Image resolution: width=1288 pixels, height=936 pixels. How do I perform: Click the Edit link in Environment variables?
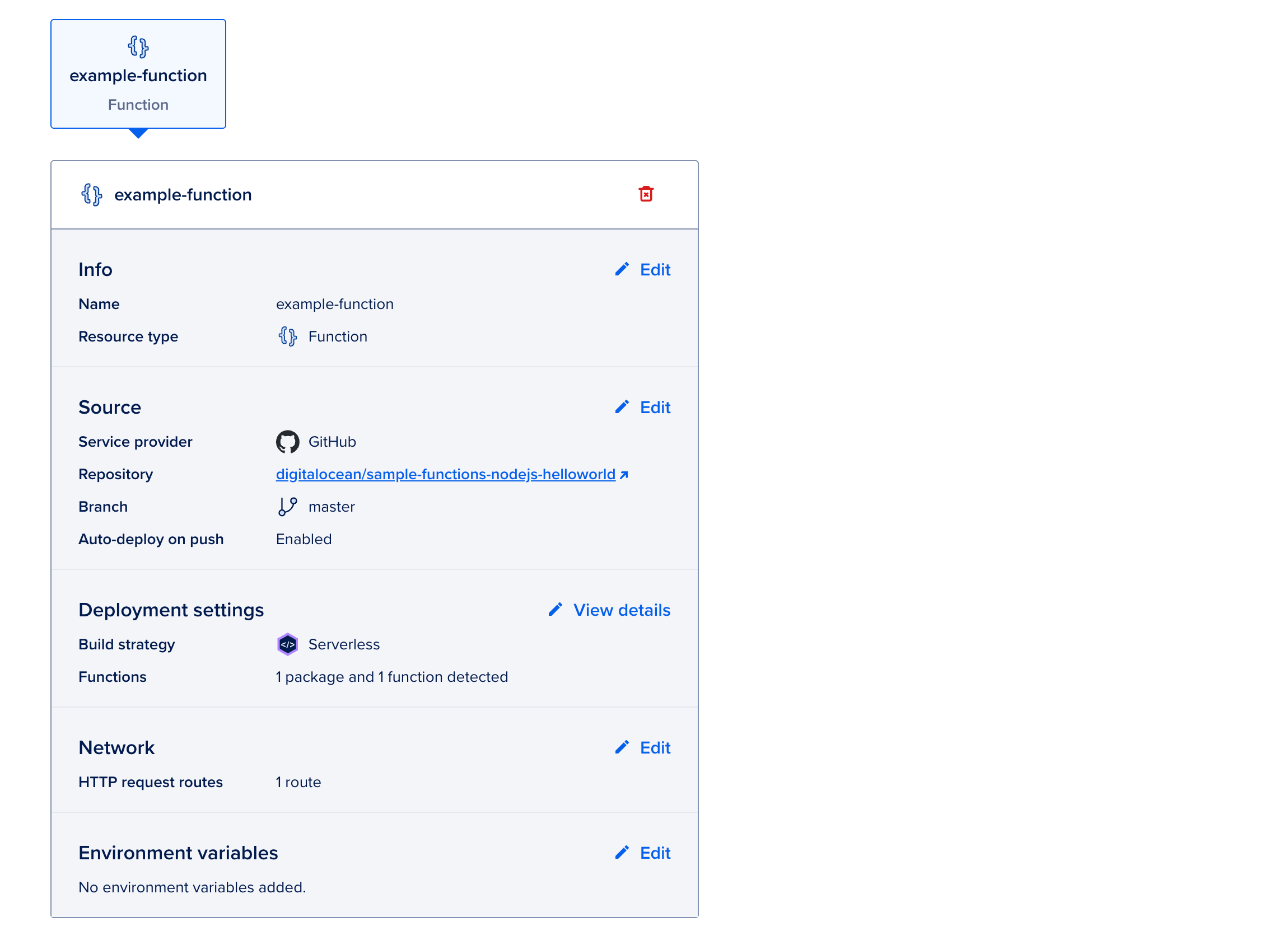(655, 853)
